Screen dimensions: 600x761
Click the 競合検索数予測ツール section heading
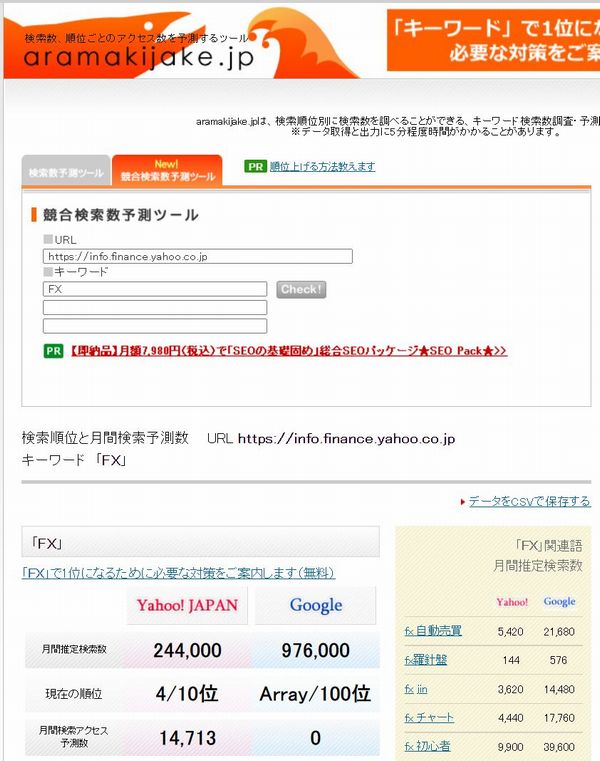point(120,215)
